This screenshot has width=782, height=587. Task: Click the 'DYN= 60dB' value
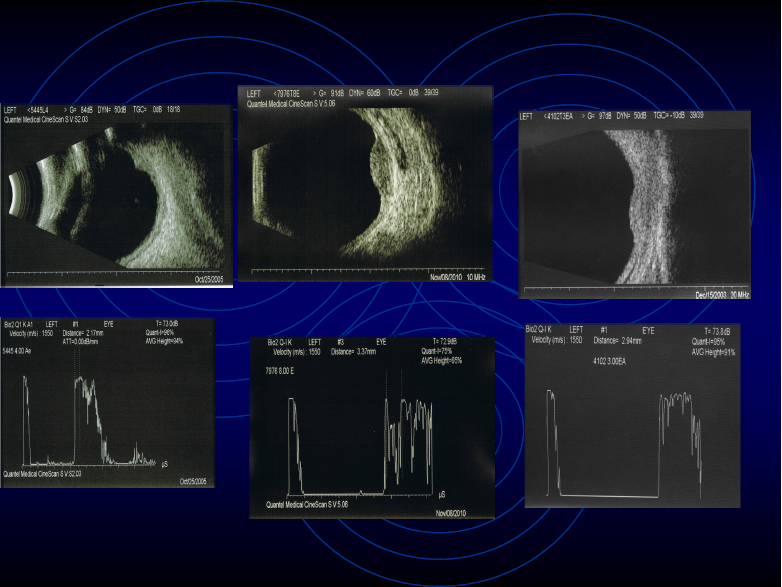point(365,93)
